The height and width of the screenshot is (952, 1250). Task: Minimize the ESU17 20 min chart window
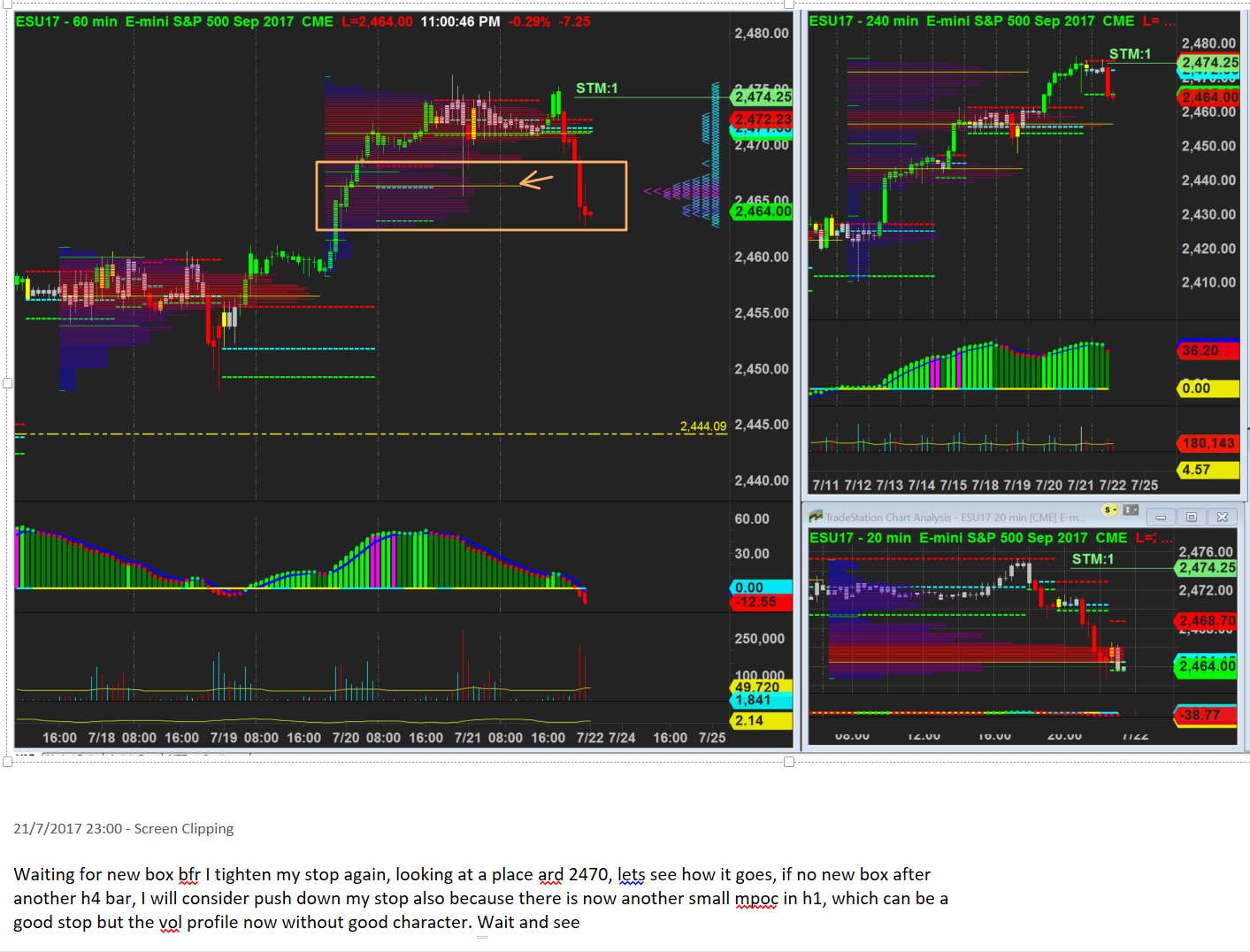pyautogui.click(x=1161, y=517)
